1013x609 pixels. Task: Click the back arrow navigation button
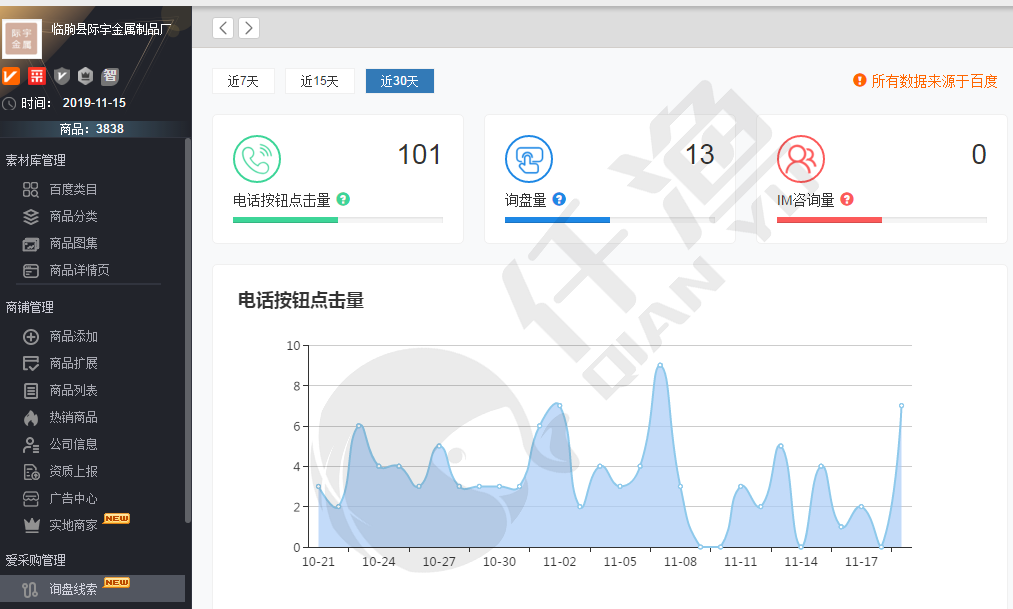point(223,28)
